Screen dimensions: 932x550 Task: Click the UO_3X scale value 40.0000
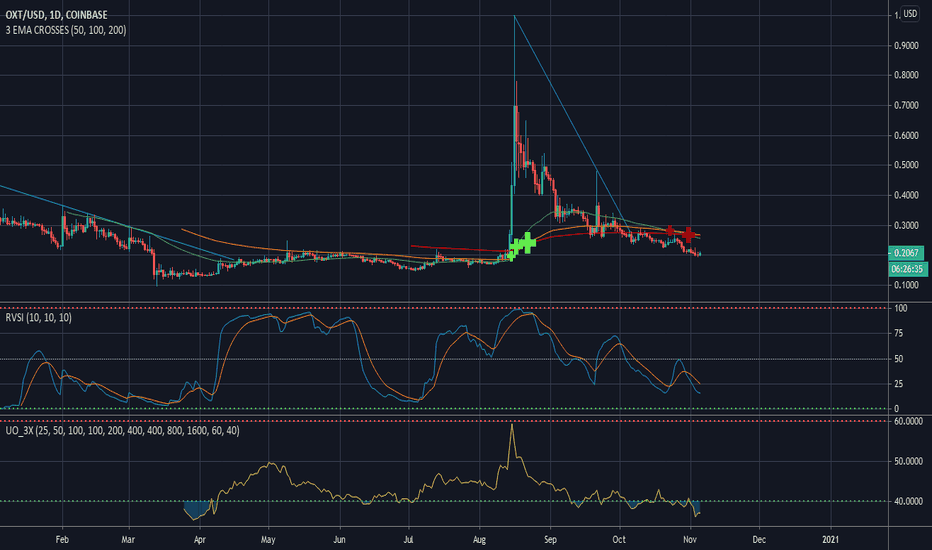coord(908,501)
